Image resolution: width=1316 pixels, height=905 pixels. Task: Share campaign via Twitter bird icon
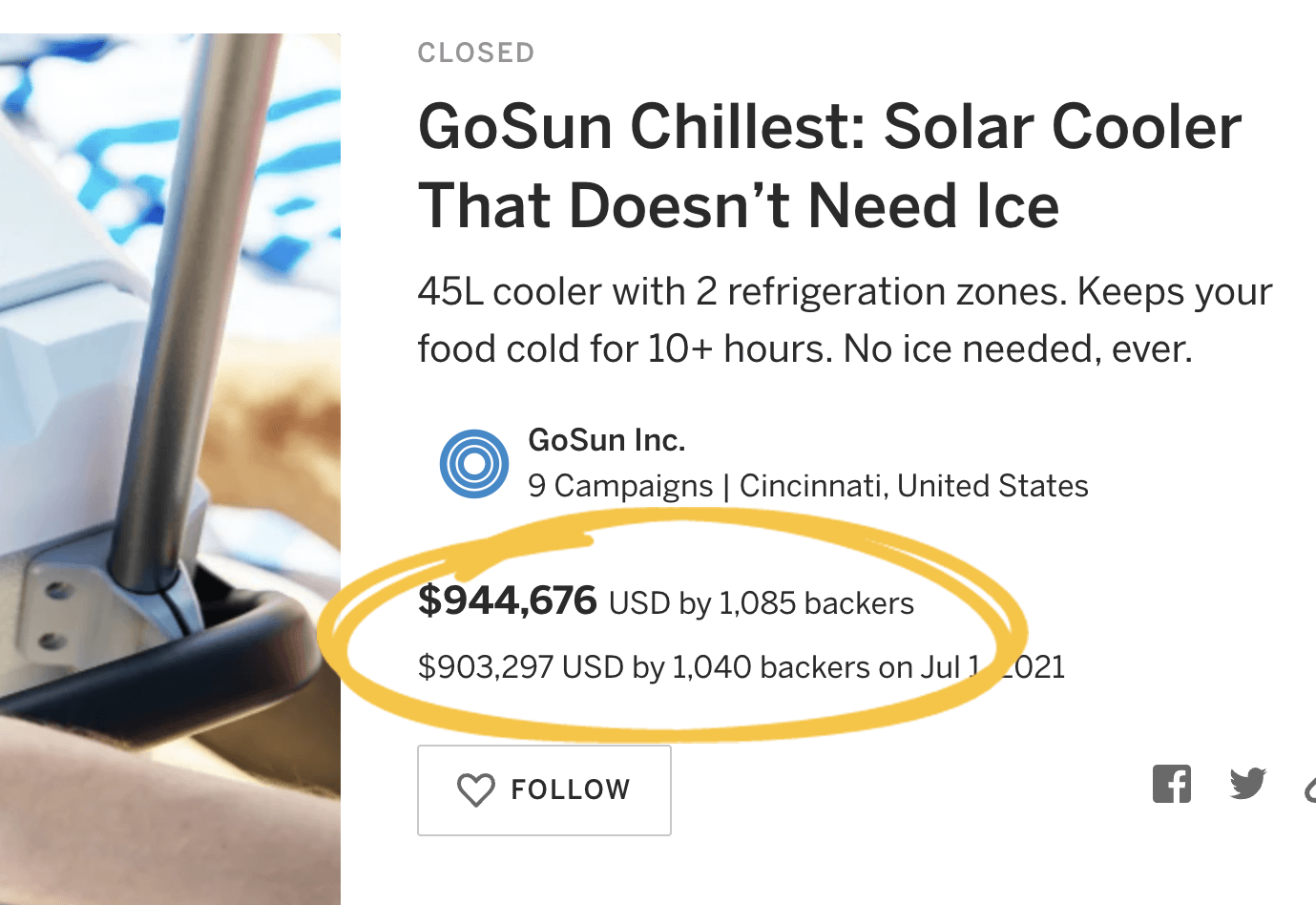[x=1248, y=784]
